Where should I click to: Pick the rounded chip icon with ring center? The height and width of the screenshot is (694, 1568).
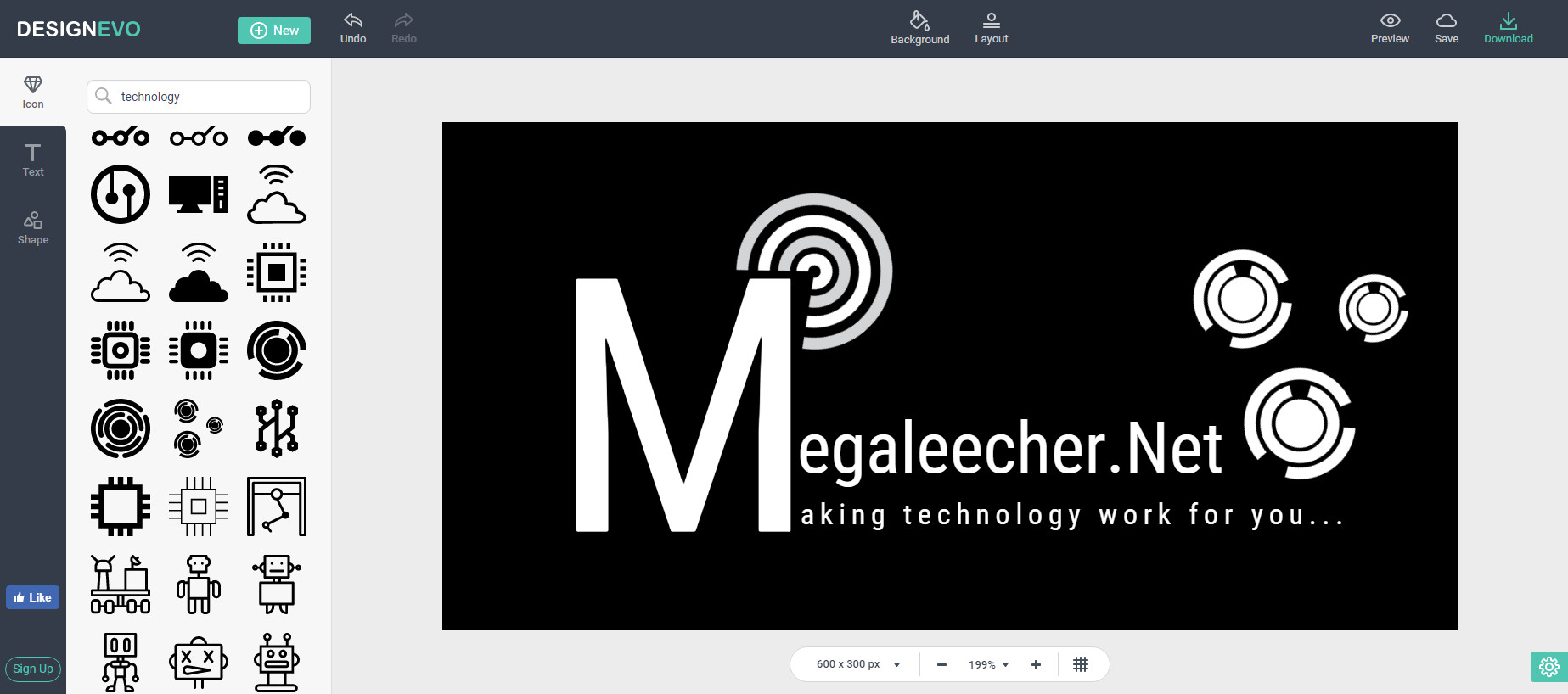click(x=121, y=350)
